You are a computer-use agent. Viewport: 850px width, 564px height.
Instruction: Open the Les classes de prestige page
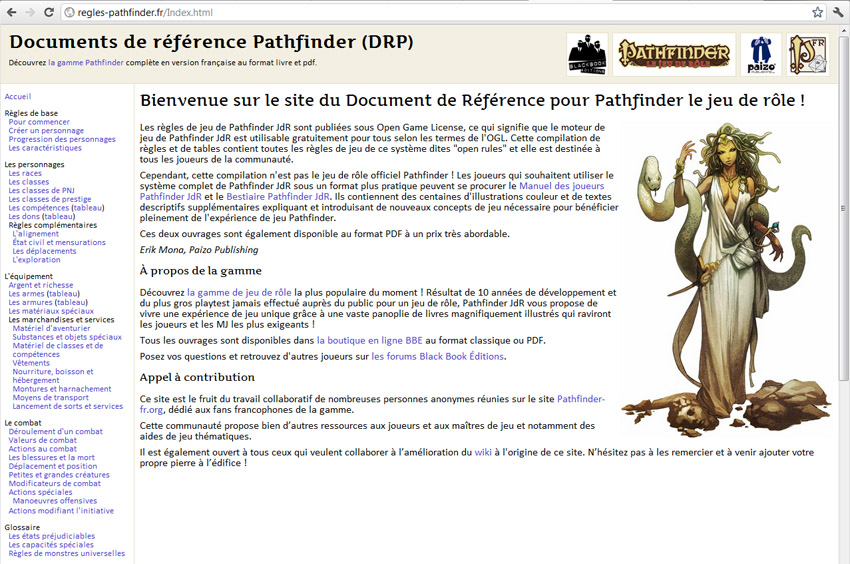[50, 199]
